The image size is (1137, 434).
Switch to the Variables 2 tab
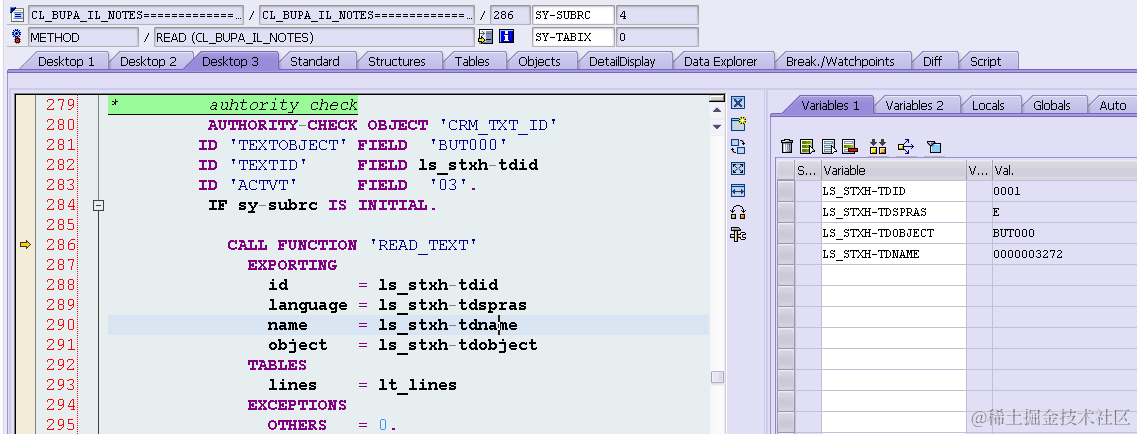pos(914,105)
